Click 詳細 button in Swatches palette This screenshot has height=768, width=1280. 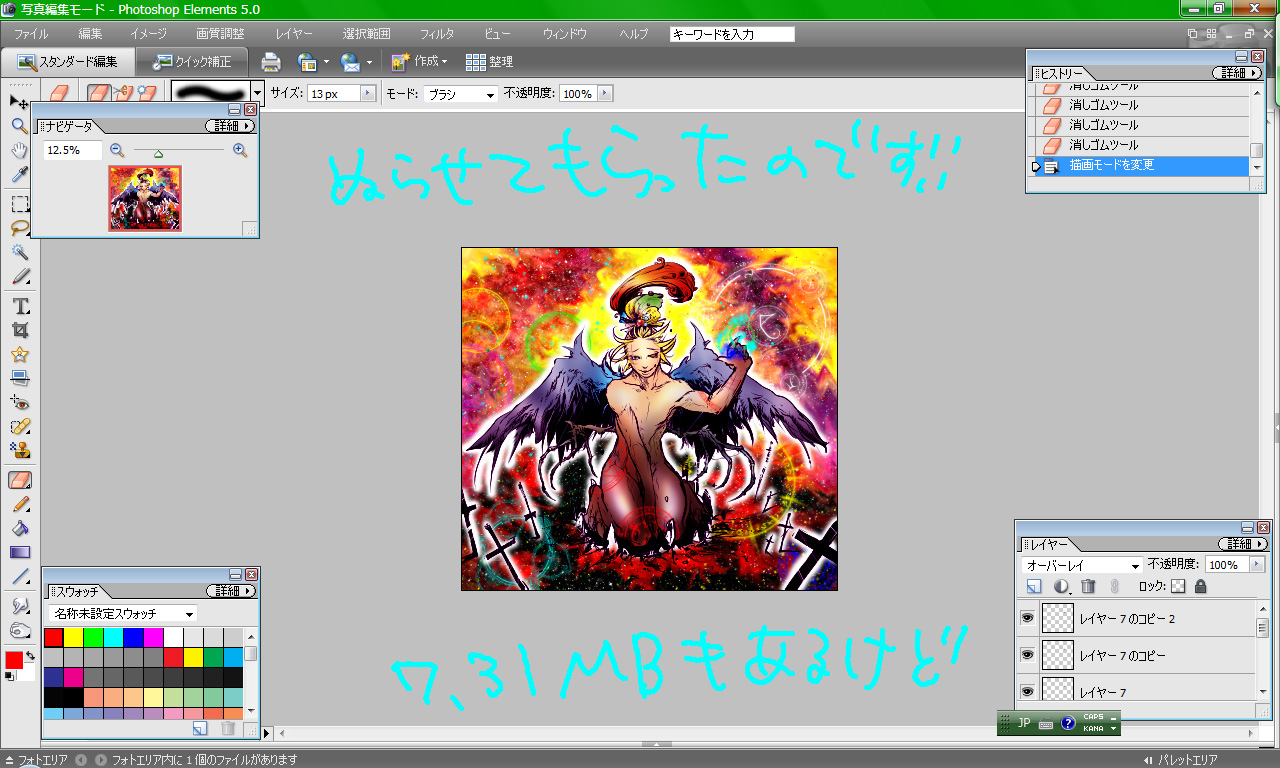(231, 591)
